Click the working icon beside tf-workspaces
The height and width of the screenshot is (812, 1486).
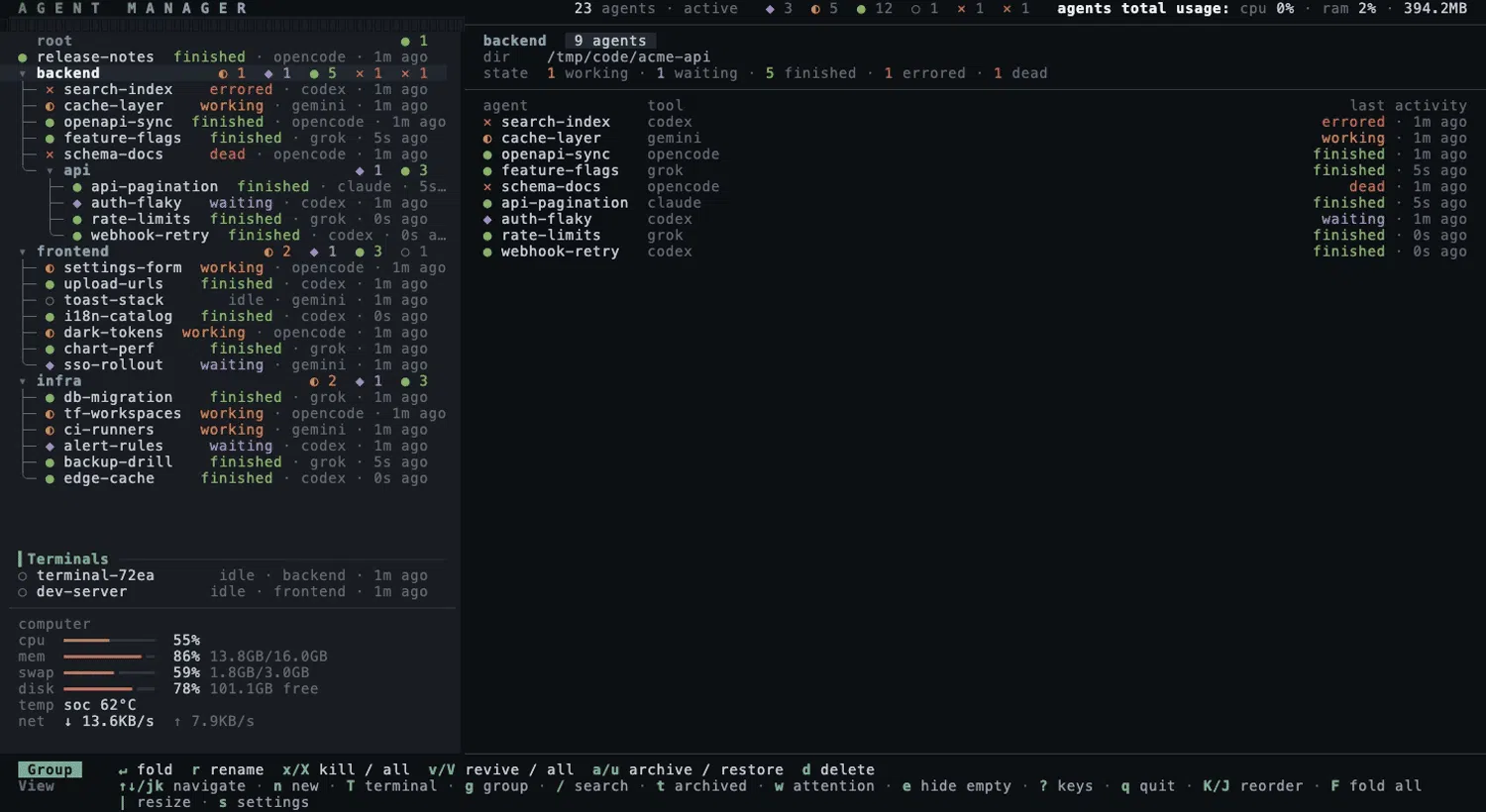(50, 414)
